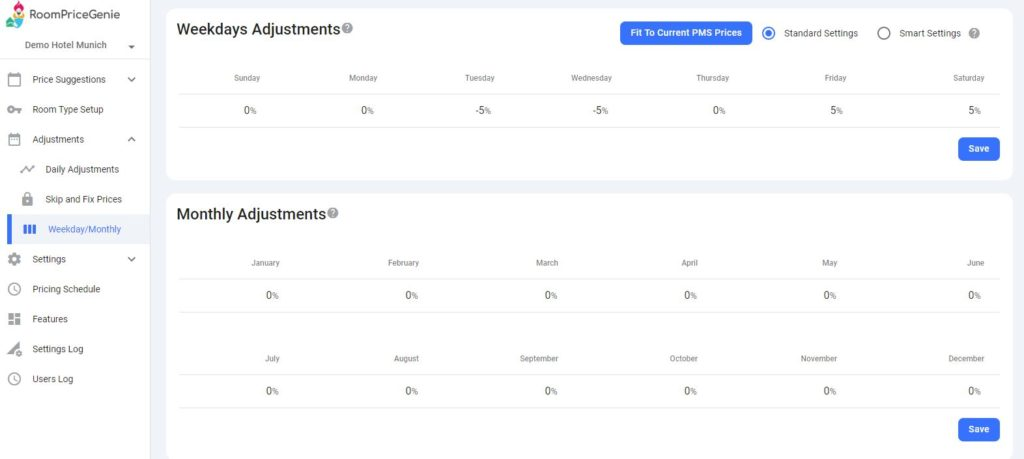This screenshot has height=459, width=1024.
Task: Click the Features grid icon
Action: [14, 319]
